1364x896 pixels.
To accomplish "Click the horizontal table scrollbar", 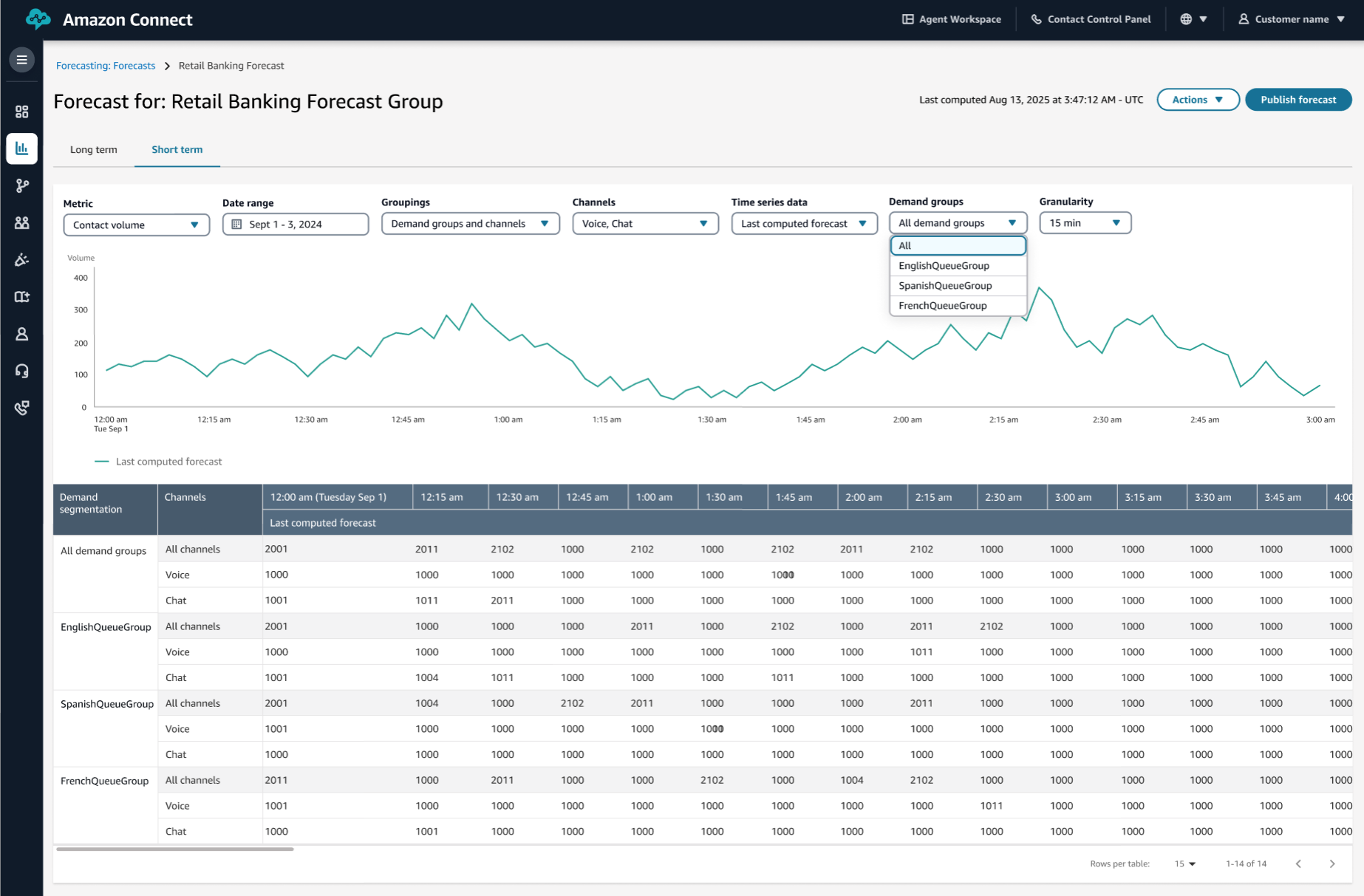I will click(x=175, y=849).
